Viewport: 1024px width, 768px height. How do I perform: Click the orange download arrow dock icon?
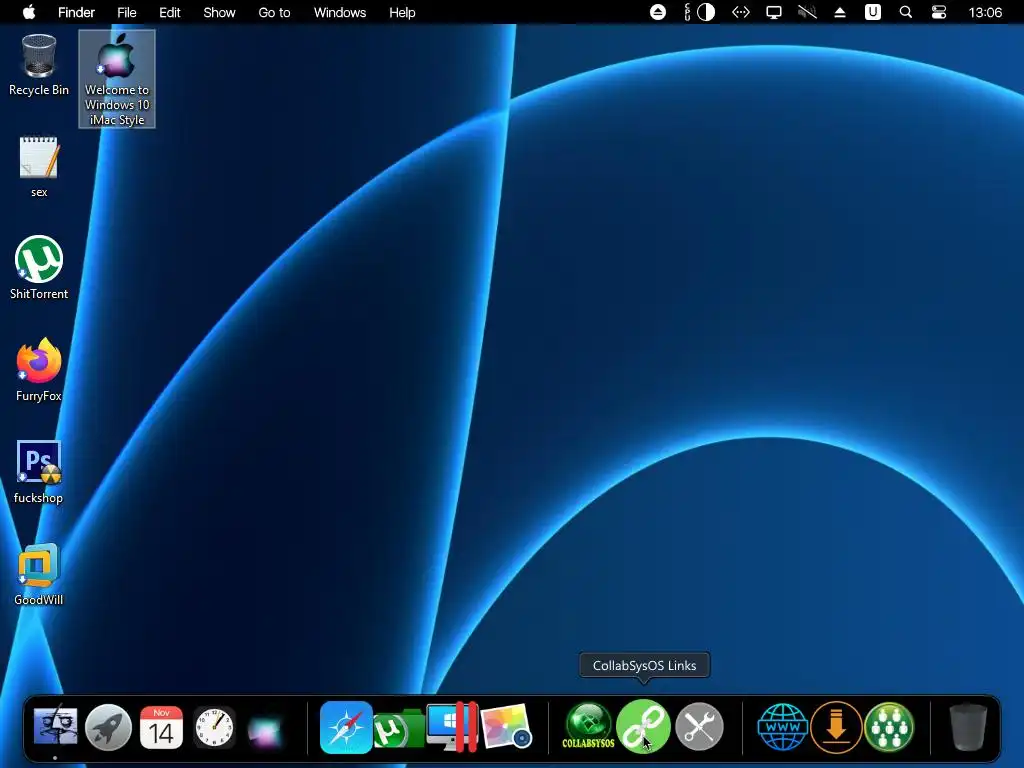(836, 726)
